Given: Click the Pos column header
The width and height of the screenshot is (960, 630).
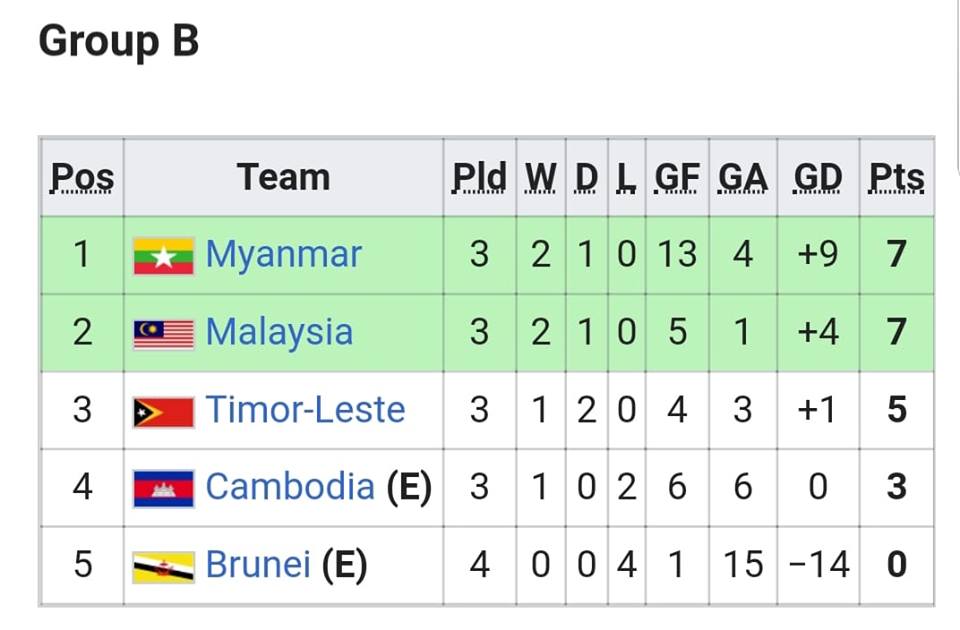Looking at the screenshot, I should point(82,178).
